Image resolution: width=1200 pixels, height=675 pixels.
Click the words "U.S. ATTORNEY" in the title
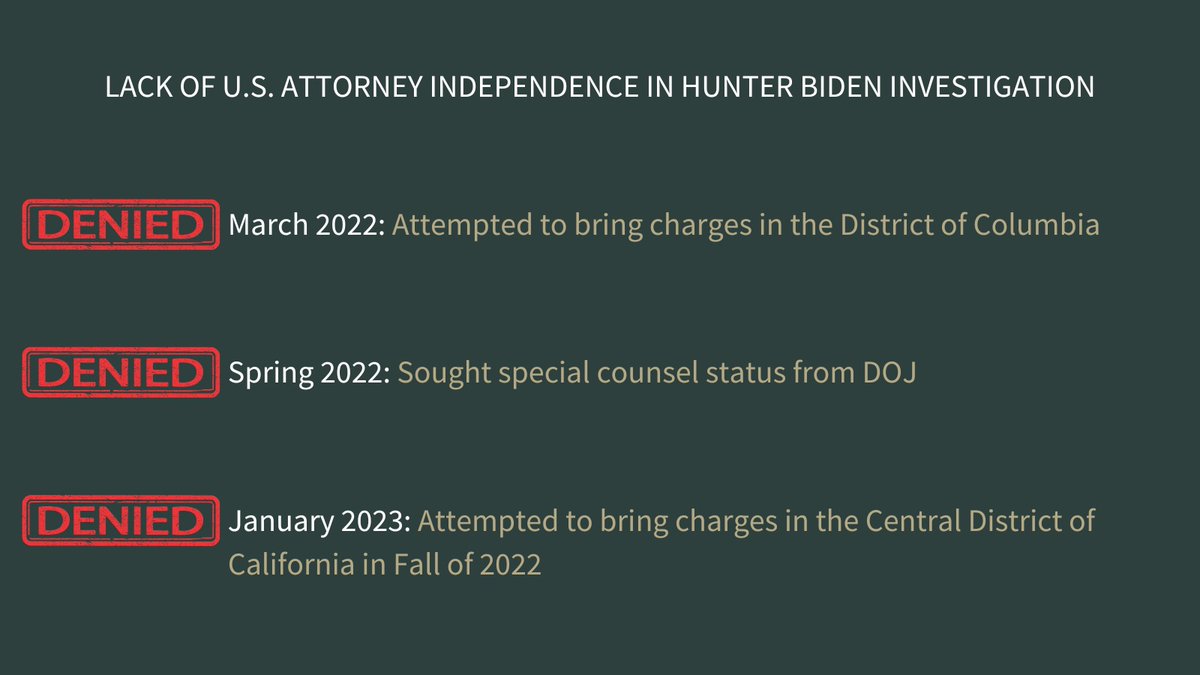pyautogui.click(x=264, y=87)
